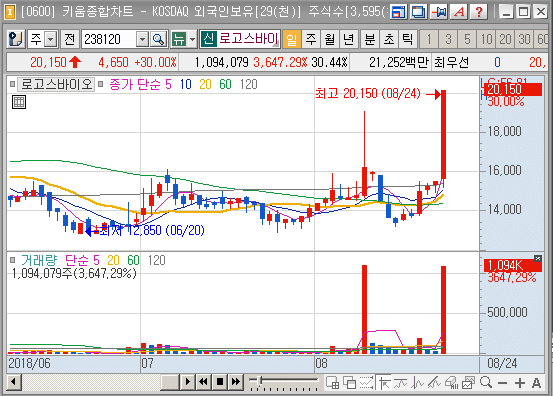Viewport: 553px width, 396px height.
Task: Zoom in with the plus icon
Action: tap(520, 383)
